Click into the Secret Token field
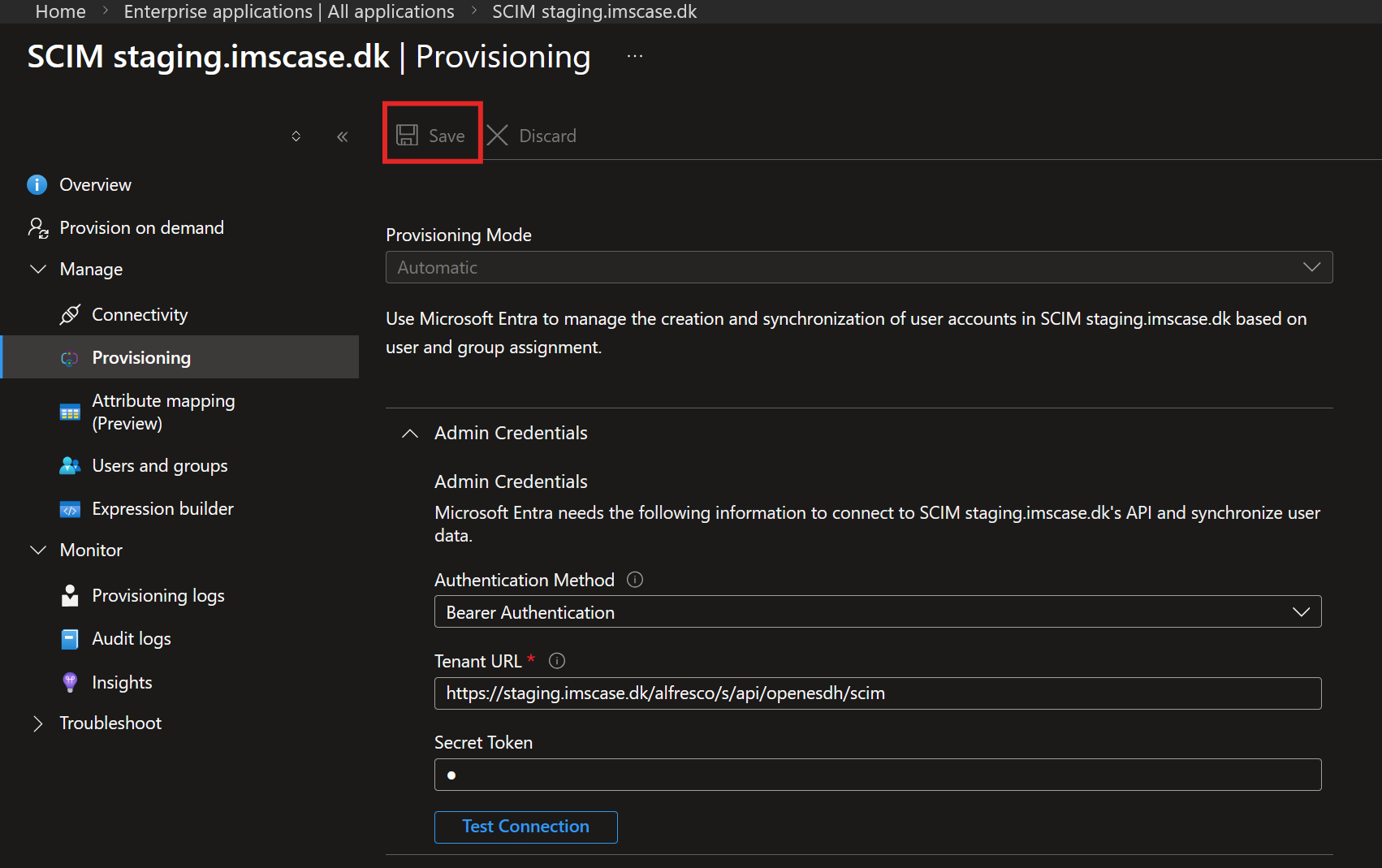 [878, 775]
